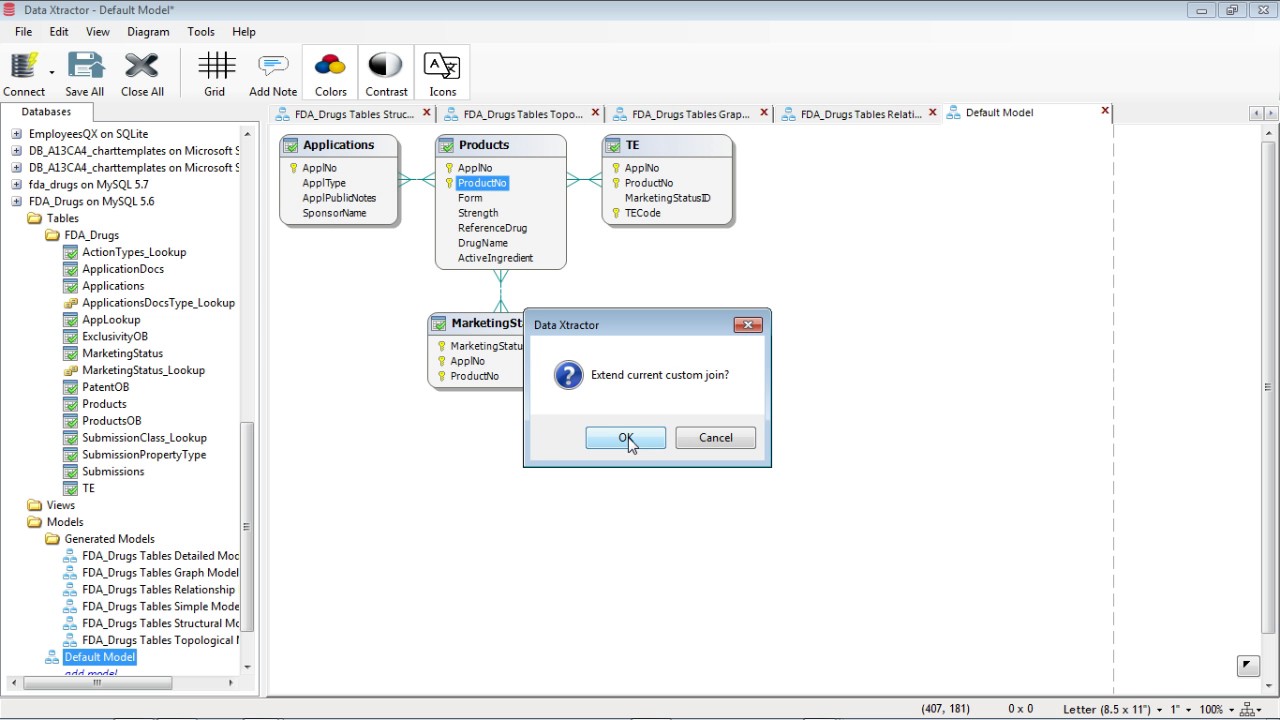This screenshot has height=720, width=1280.
Task: Click the Submissions table icon in tree
Action: 70,471
